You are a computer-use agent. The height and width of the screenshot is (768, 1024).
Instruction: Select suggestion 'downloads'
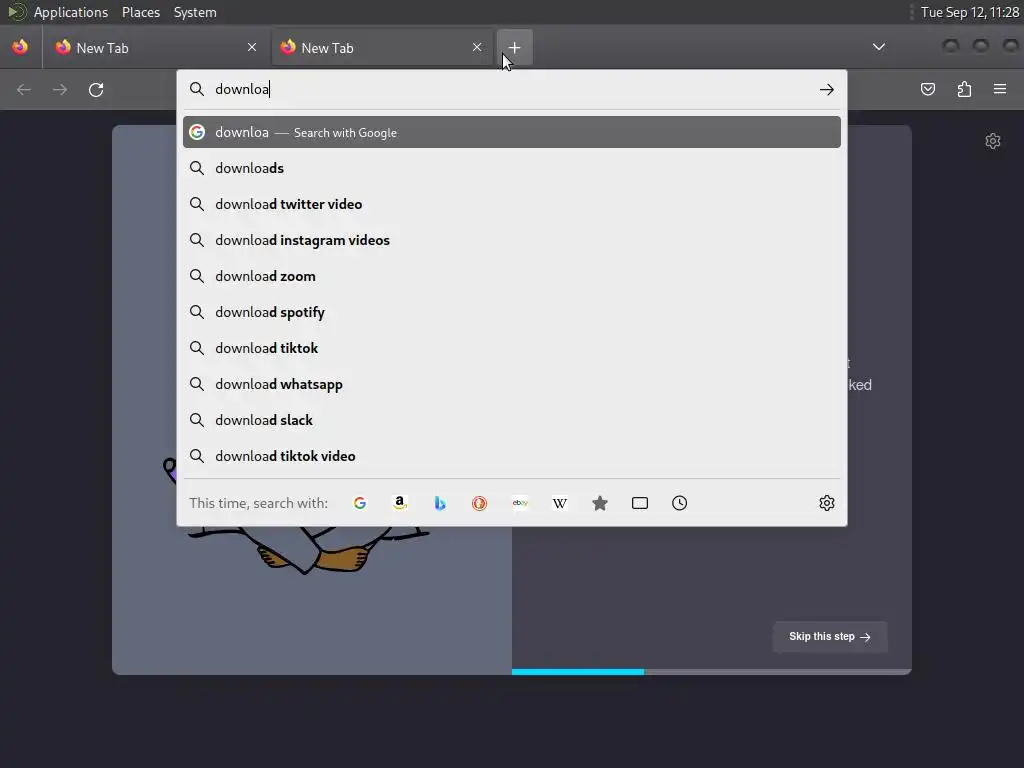512,168
